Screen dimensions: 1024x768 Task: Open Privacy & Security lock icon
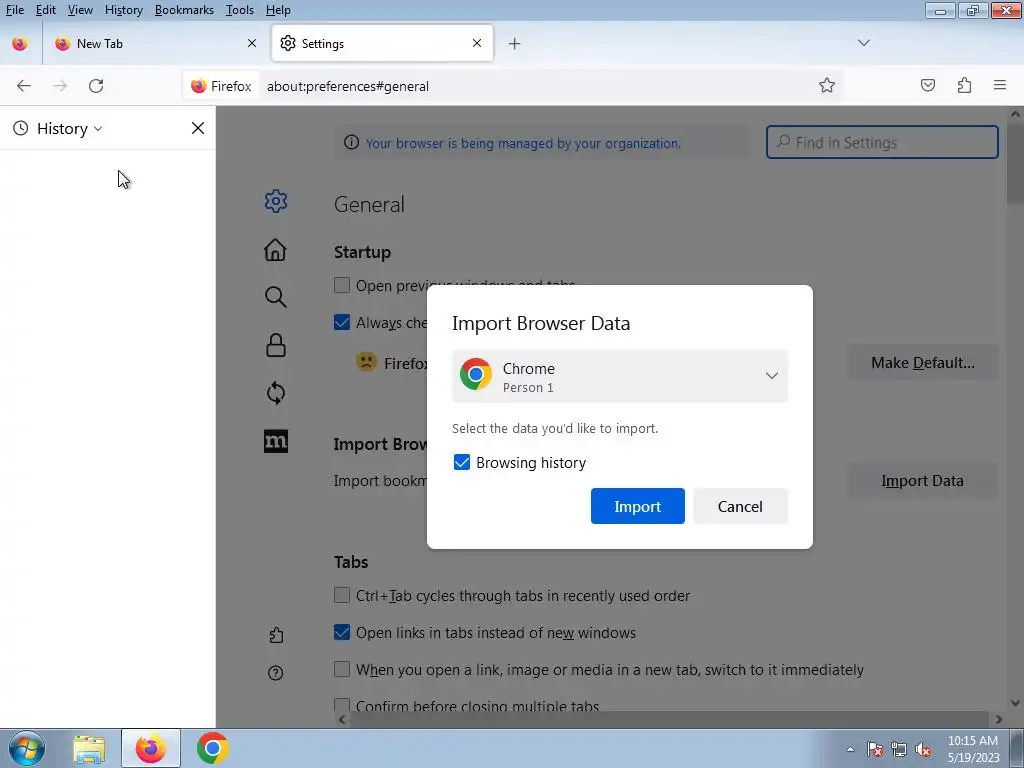tap(276, 345)
